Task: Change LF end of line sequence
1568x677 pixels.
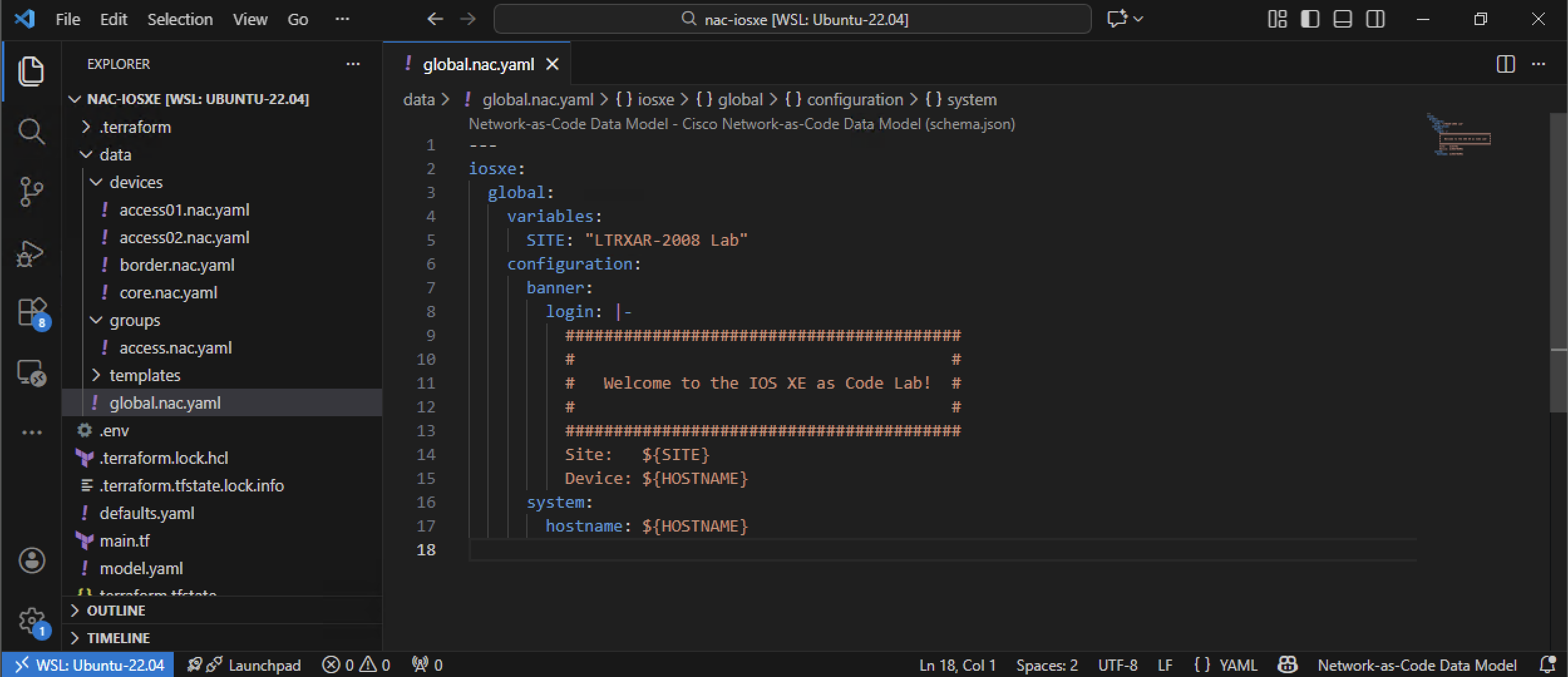Action: coord(1165,664)
